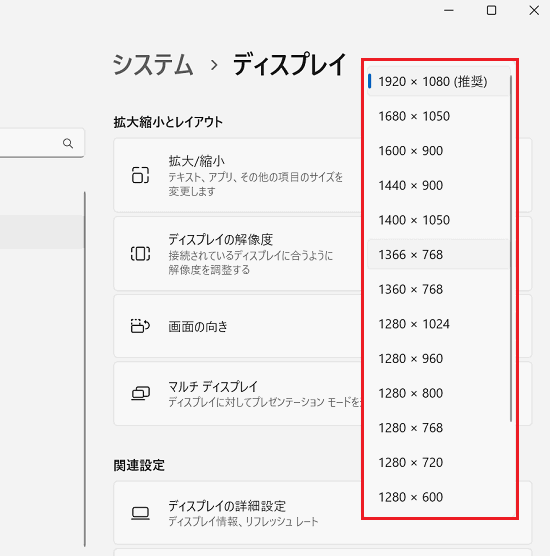
Task: Open 拡大/縮小 setting card
Action: click(x=238, y=175)
